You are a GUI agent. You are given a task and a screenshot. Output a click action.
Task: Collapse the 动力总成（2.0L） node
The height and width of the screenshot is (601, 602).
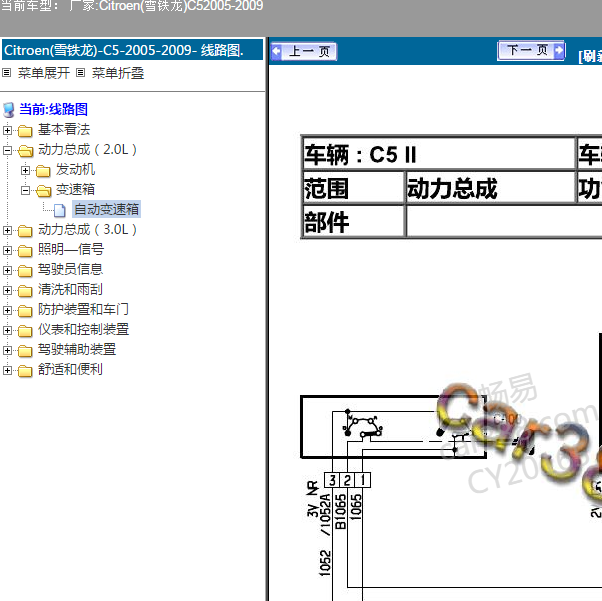pos(7,150)
